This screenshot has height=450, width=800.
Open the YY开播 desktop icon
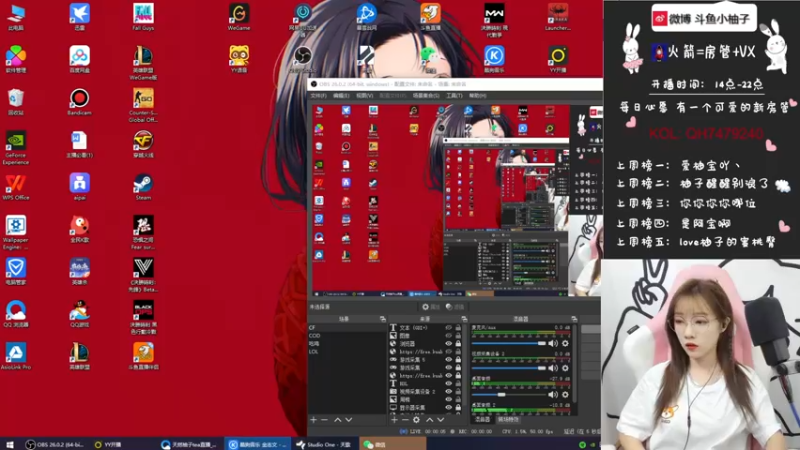coord(558,59)
